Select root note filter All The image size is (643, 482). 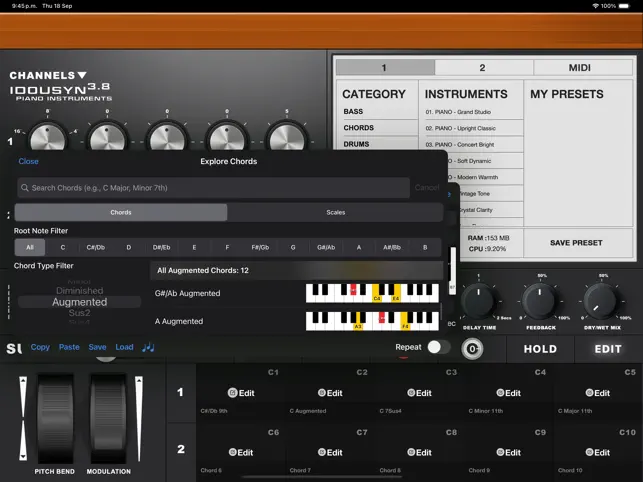30,247
